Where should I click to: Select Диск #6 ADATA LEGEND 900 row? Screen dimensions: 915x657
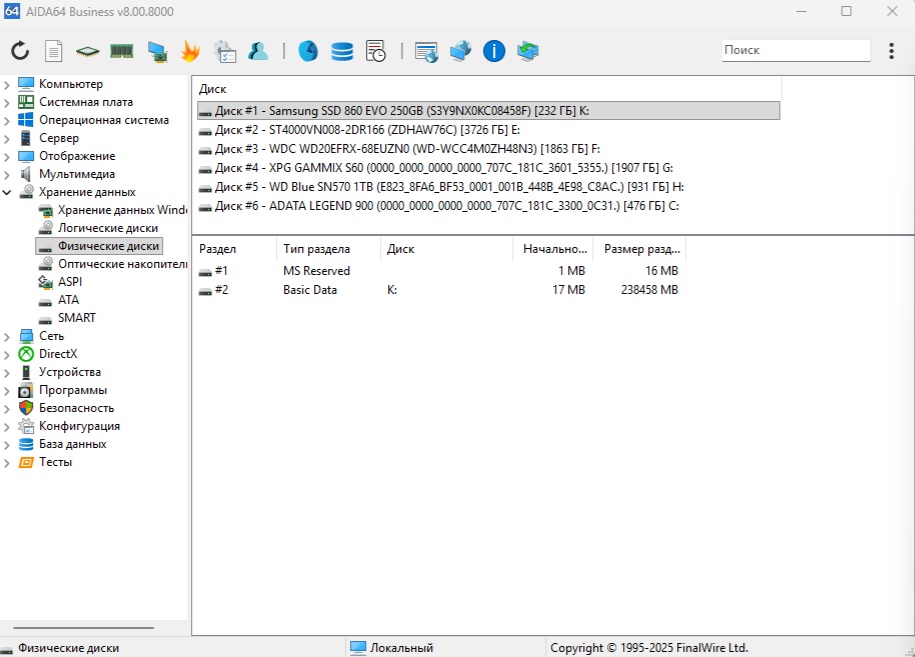click(488, 206)
